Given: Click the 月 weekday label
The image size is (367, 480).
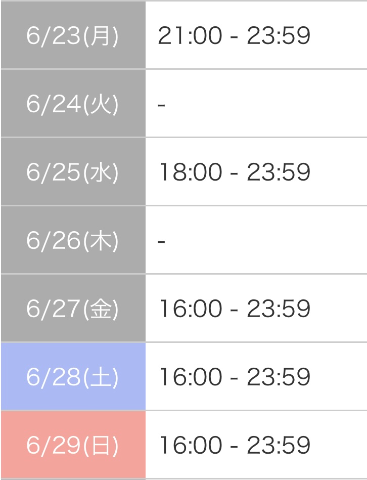Looking at the screenshot, I should coord(100,36).
